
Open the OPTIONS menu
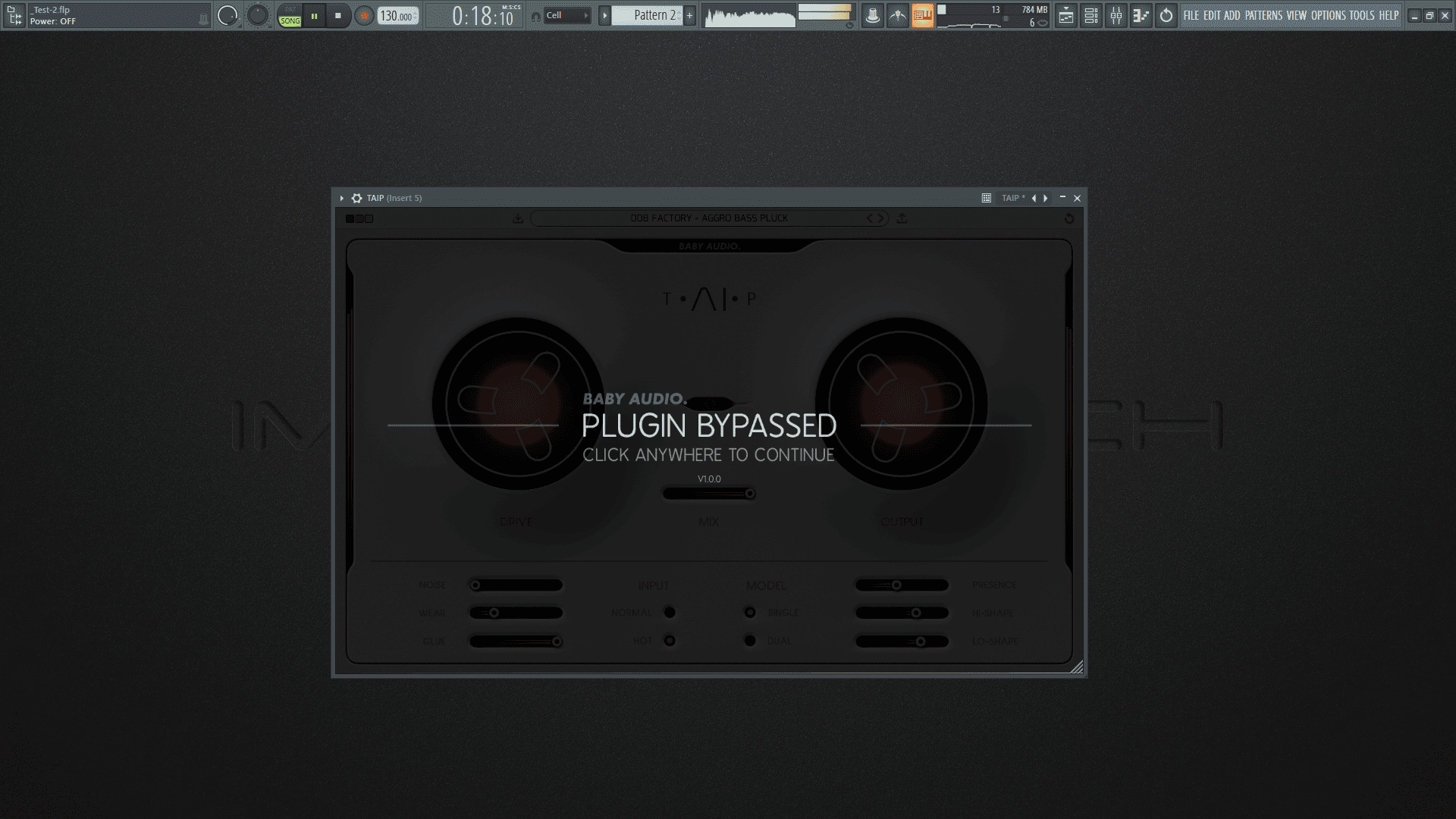coord(1328,15)
